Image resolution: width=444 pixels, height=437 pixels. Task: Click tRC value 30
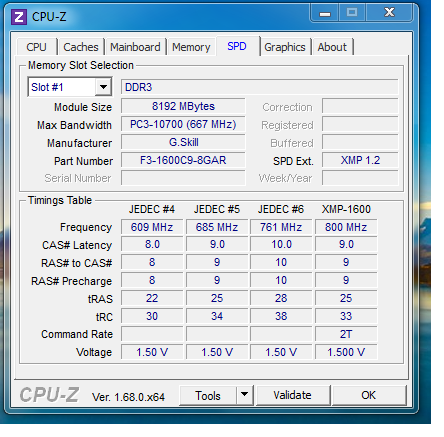tap(152, 316)
